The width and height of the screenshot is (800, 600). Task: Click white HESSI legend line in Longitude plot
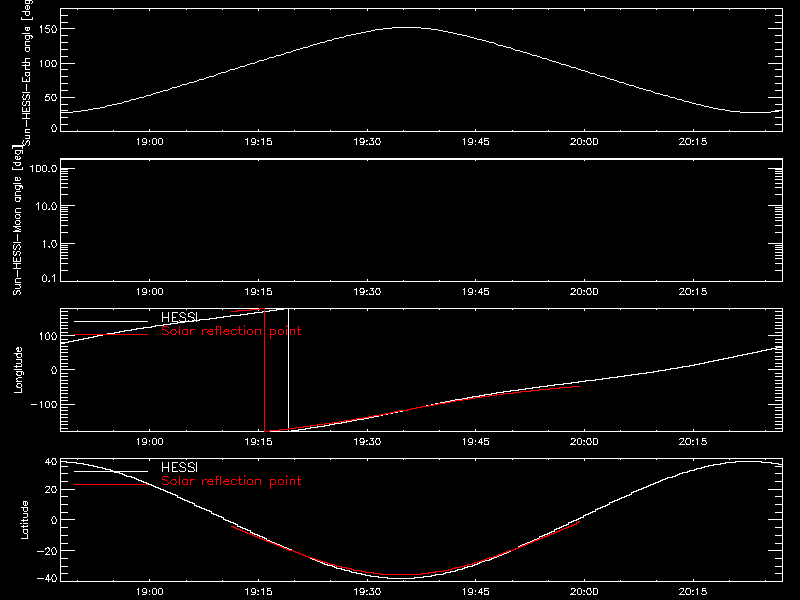(x=111, y=321)
